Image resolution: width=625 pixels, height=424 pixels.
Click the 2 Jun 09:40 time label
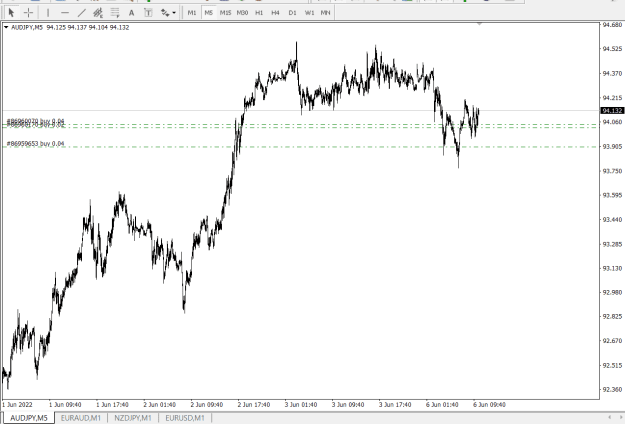point(206,404)
